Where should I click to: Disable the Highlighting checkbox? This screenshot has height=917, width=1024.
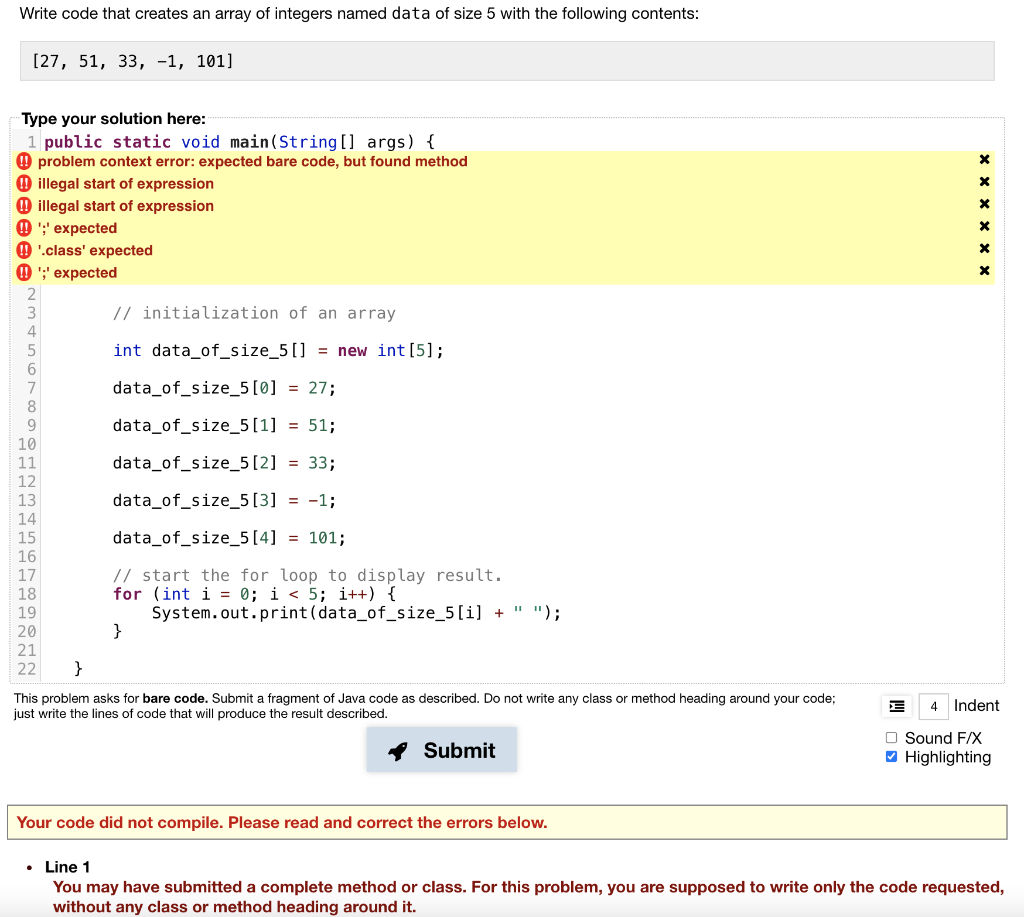(x=890, y=757)
